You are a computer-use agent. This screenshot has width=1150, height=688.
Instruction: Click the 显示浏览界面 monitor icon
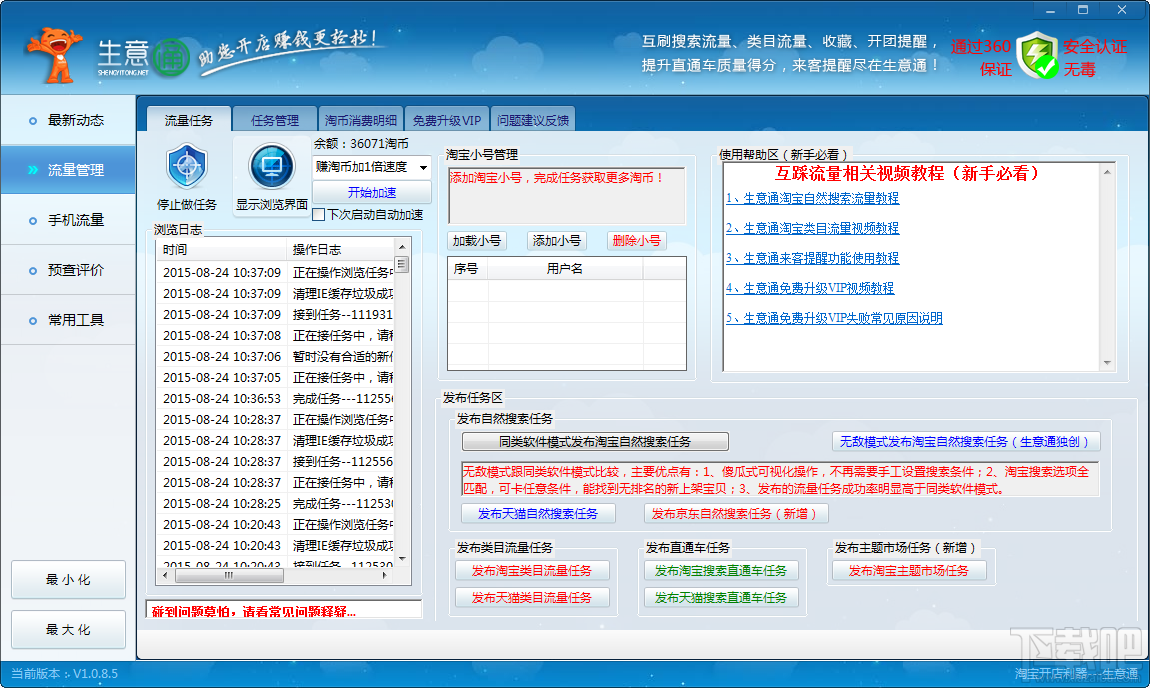click(271, 166)
